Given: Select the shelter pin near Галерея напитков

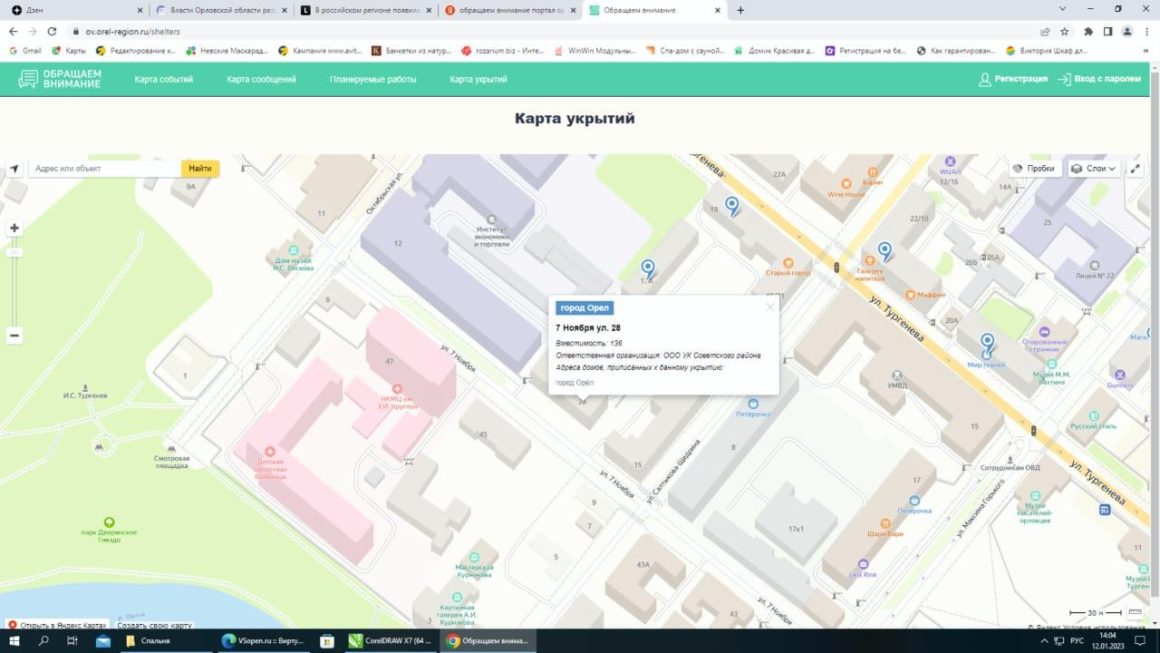Looking at the screenshot, I should tap(884, 251).
